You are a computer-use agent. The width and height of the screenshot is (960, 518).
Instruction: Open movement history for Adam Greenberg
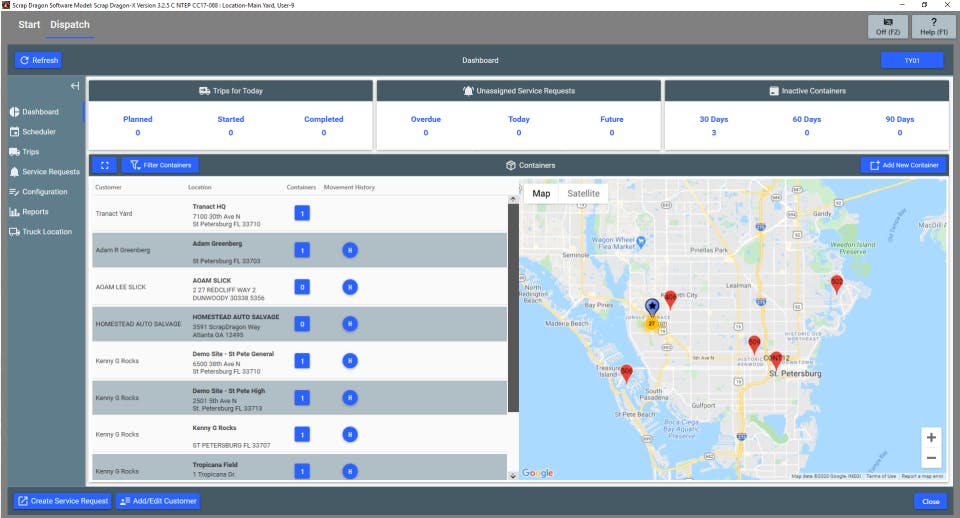pyautogui.click(x=349, y=250)
